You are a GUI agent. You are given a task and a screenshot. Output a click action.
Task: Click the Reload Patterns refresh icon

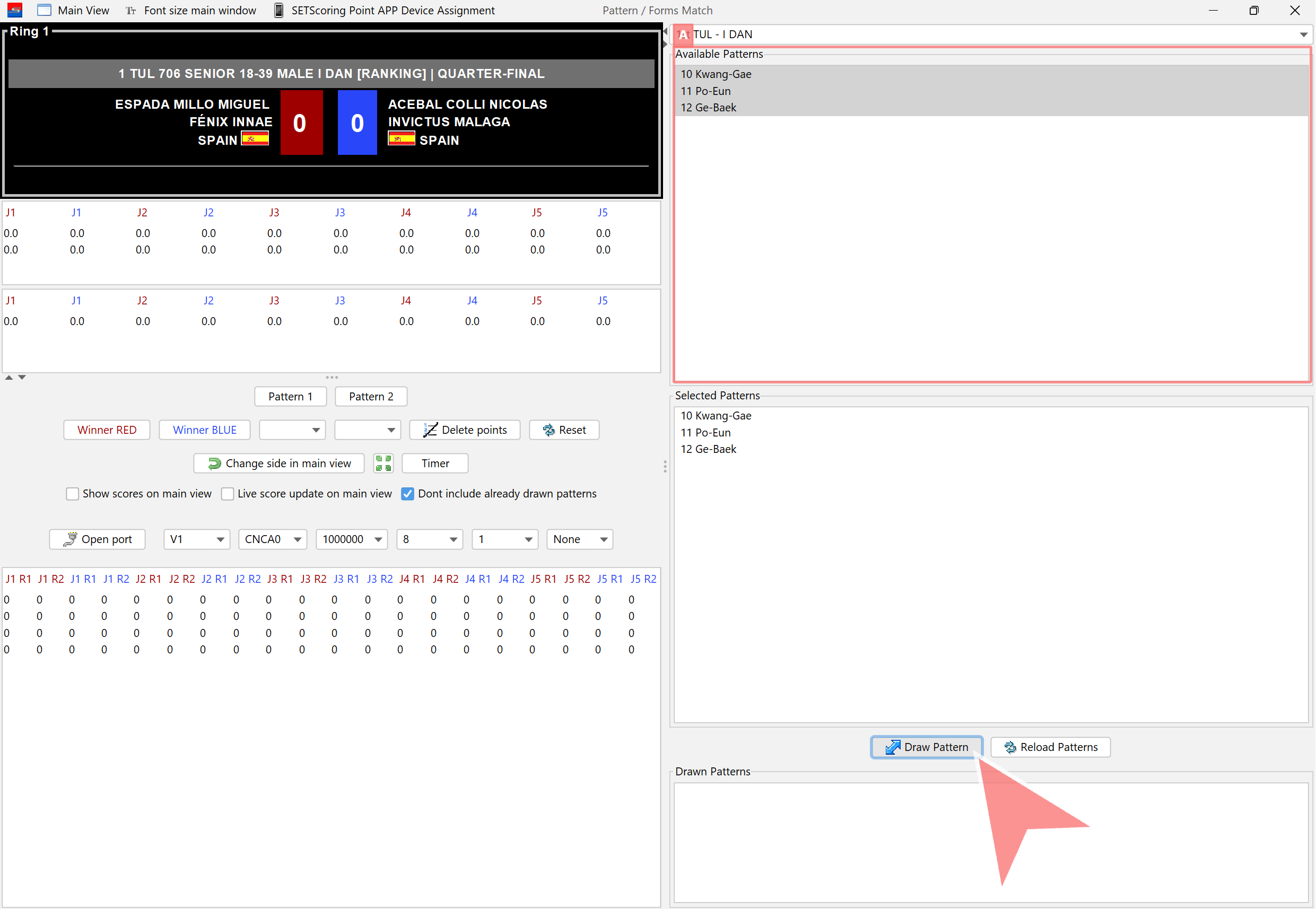[1010, 747]
